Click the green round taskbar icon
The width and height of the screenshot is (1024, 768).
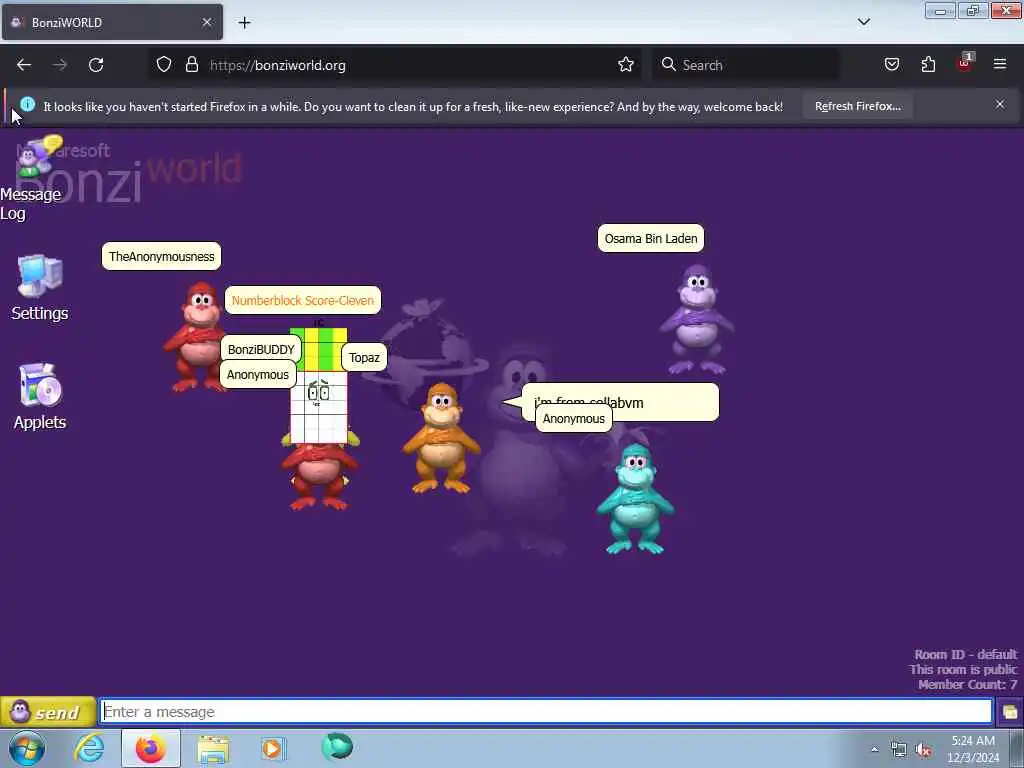(337, 746)
